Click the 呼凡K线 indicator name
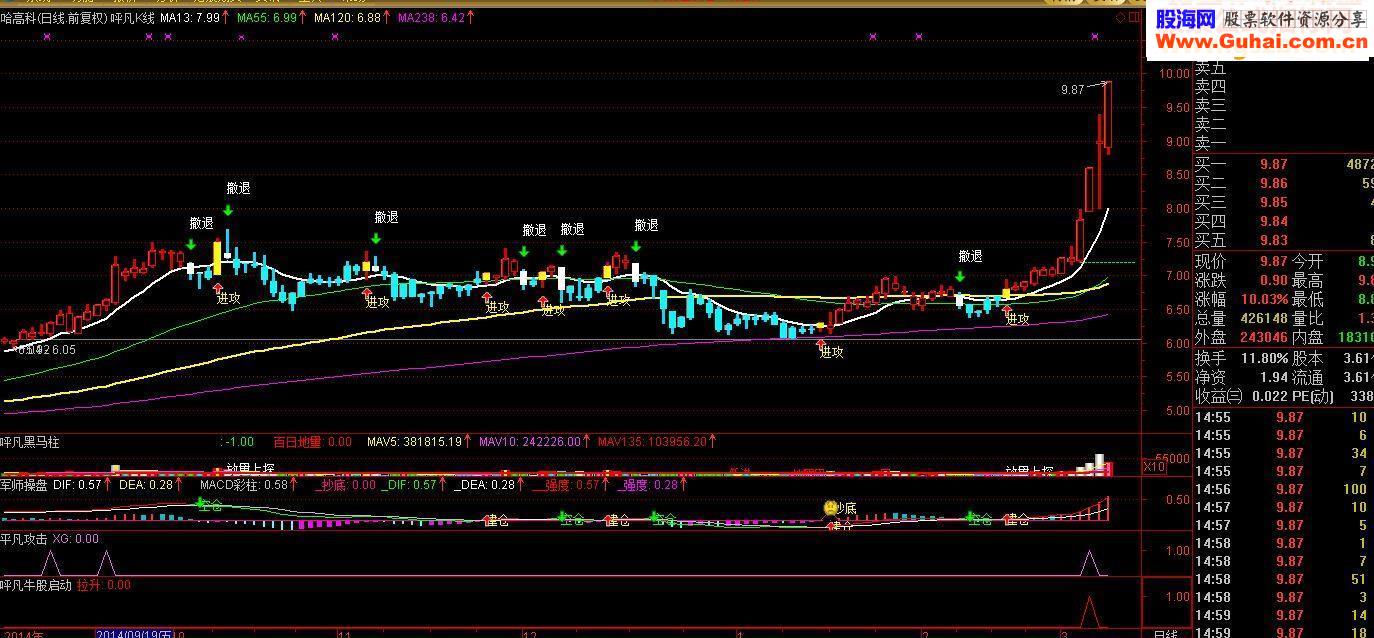Screen dimensions: 1374x638 point(132,18)
